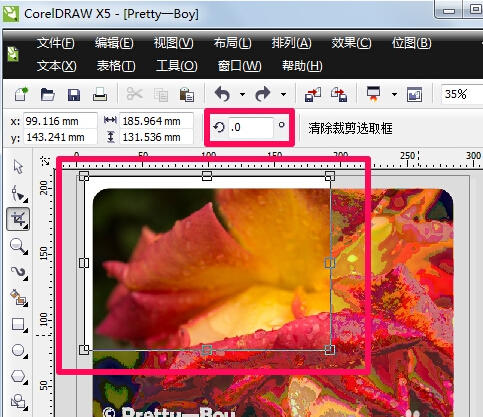Expand the Undo history dropdown arrow
The width and height of the screenshot is (483, 417).
242,95
